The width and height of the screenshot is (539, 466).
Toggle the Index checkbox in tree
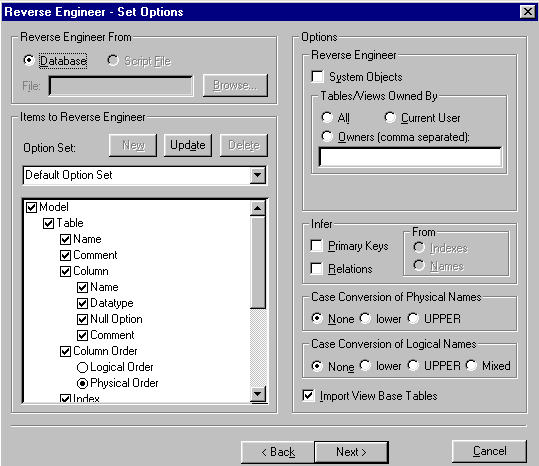click(65, 399)
